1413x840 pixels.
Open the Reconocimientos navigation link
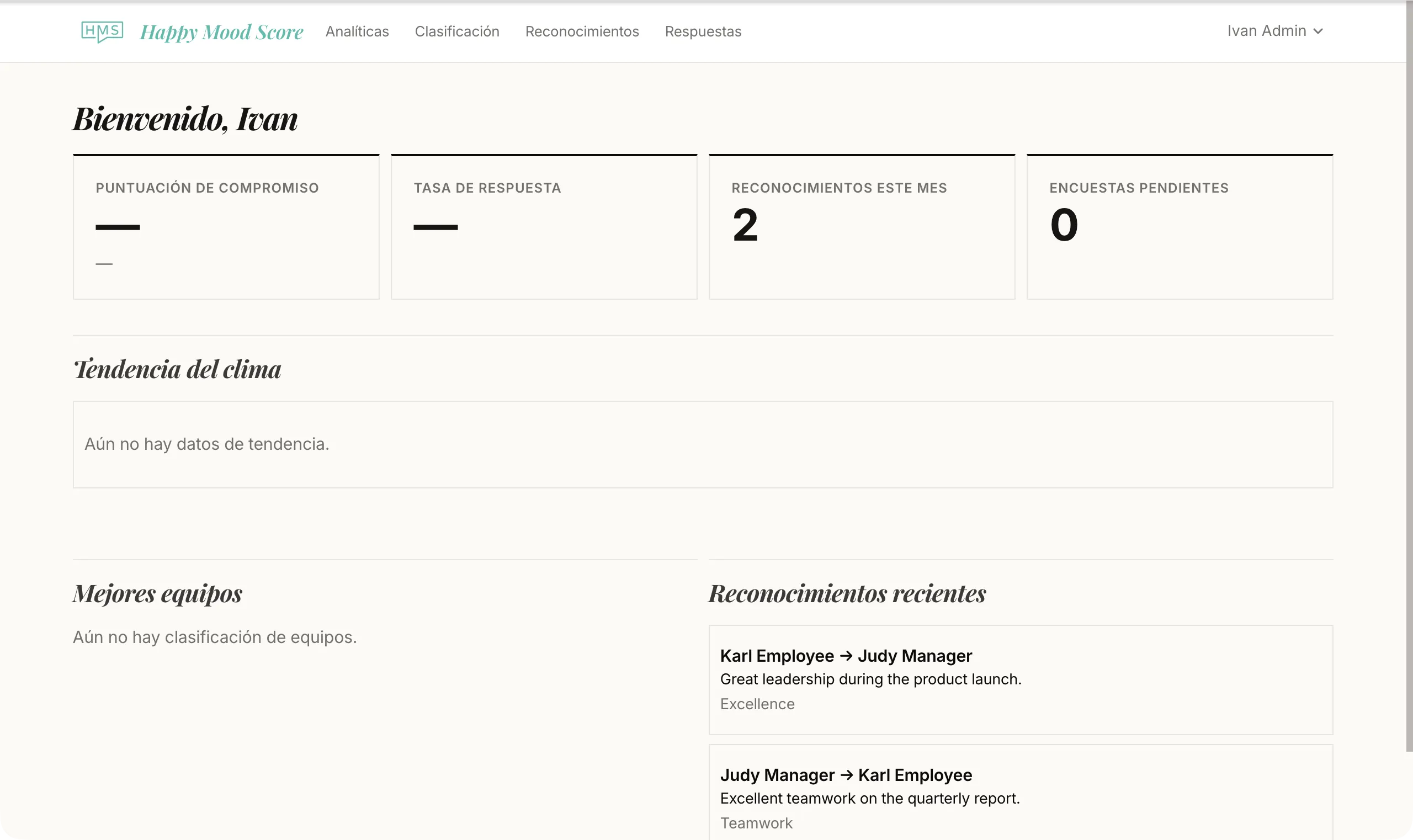[581, 31]
